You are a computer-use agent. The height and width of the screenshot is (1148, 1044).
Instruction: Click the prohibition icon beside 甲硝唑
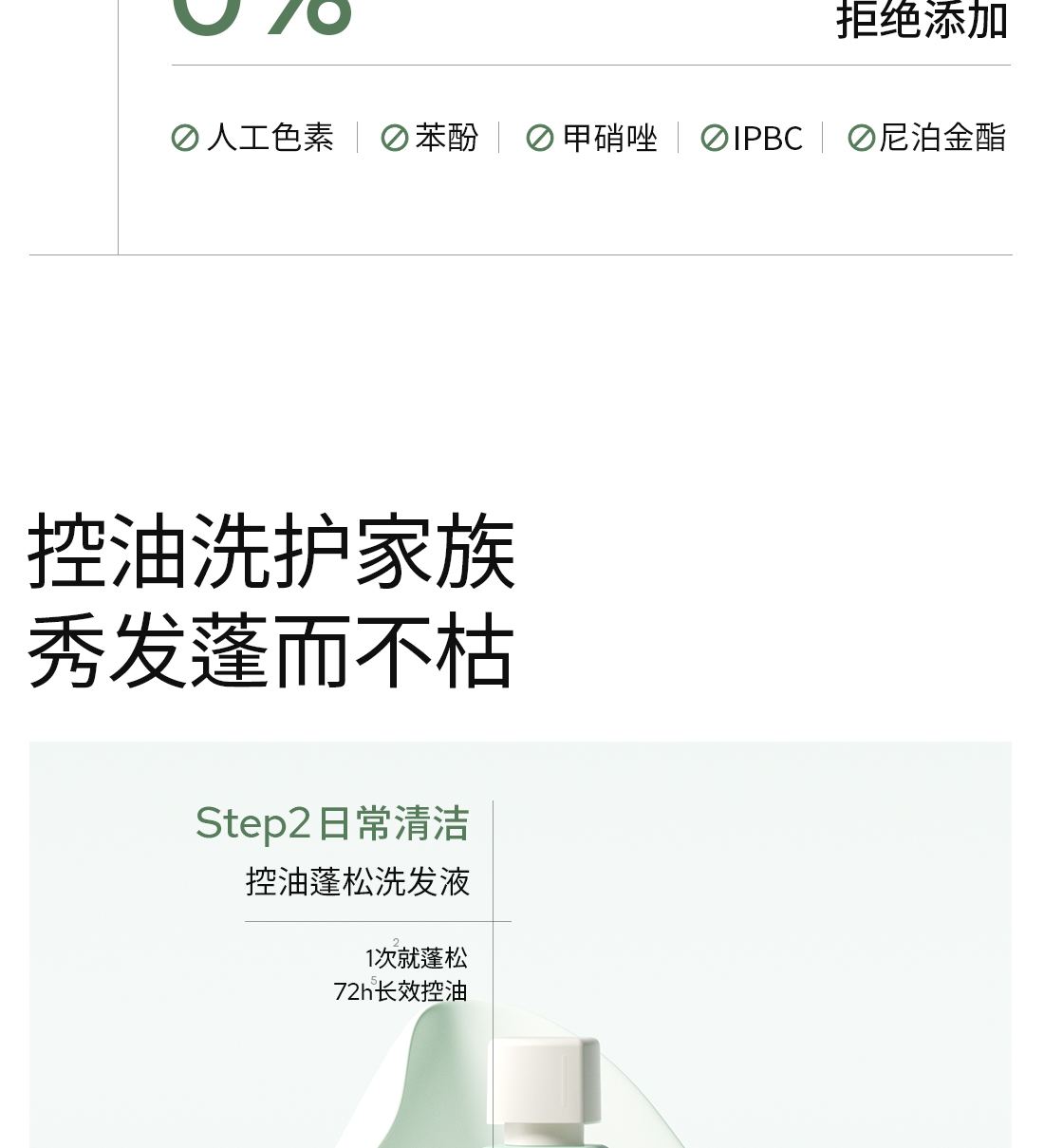coord(540,139)
